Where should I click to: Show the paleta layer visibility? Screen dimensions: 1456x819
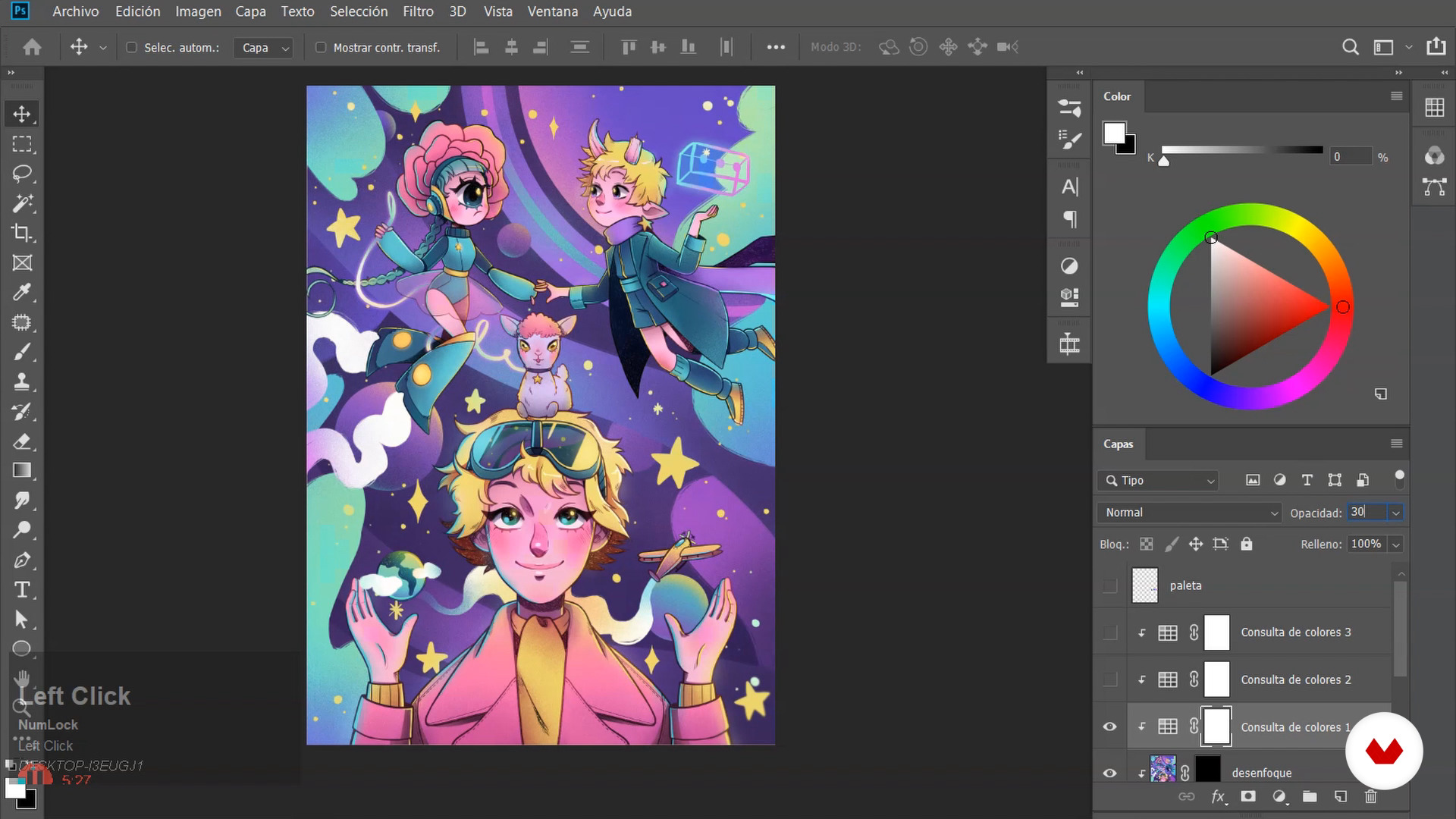click(1110, 585)
